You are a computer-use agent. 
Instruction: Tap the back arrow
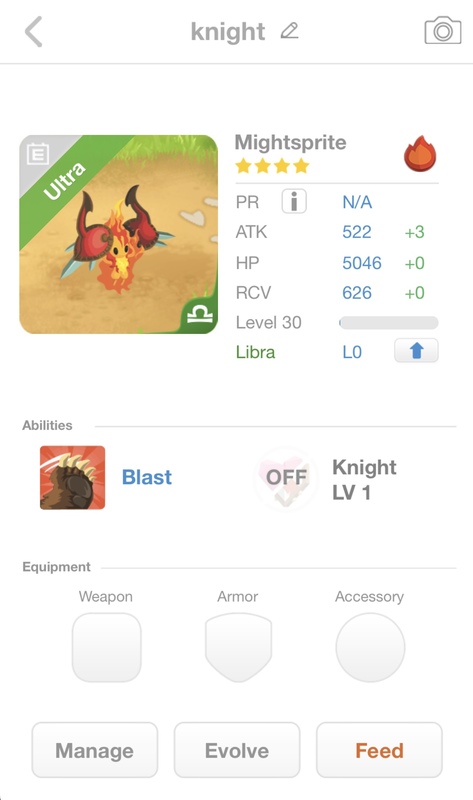pyautogui.click(x=34, y=32)
